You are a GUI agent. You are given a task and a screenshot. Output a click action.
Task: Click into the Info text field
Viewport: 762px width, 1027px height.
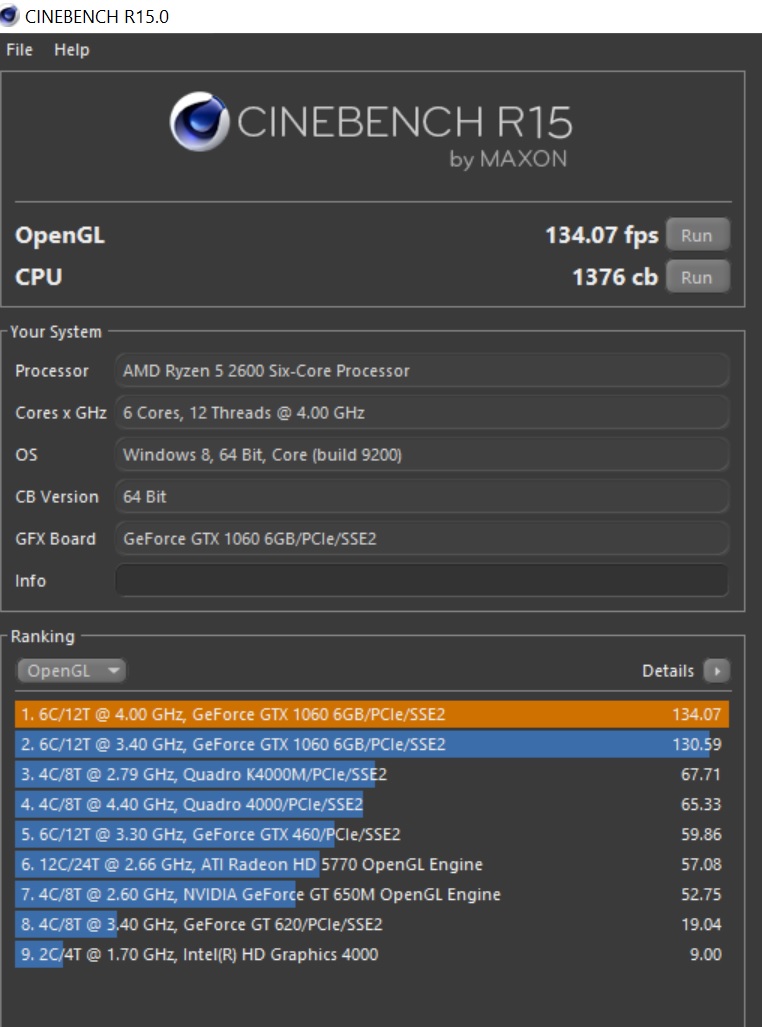[x=422, y=581]
